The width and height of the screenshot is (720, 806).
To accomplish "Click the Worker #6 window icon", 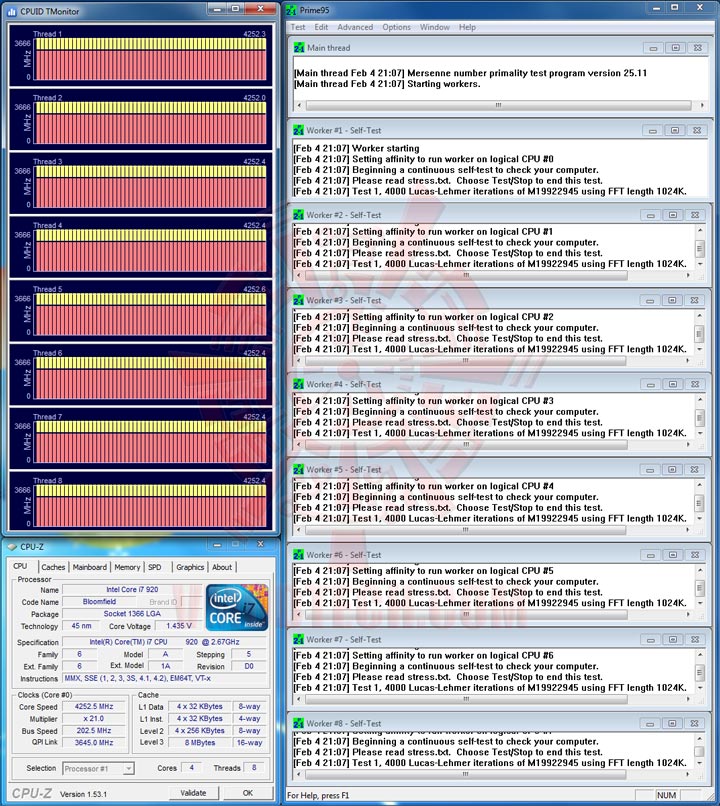I will 299,555.
